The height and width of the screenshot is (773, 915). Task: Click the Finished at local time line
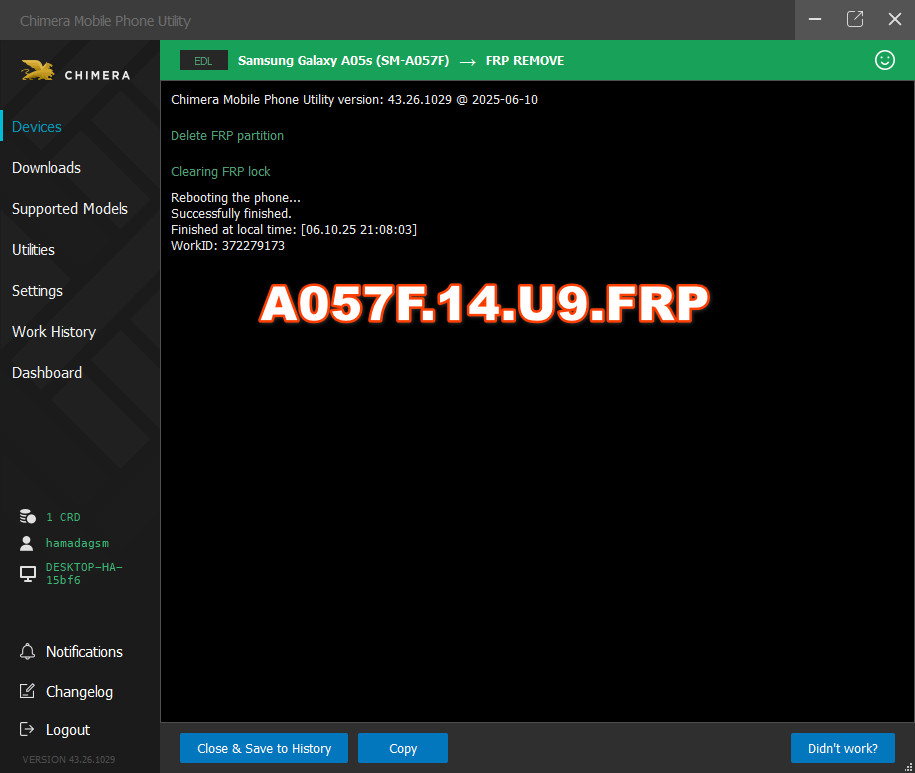click(294, 229)
